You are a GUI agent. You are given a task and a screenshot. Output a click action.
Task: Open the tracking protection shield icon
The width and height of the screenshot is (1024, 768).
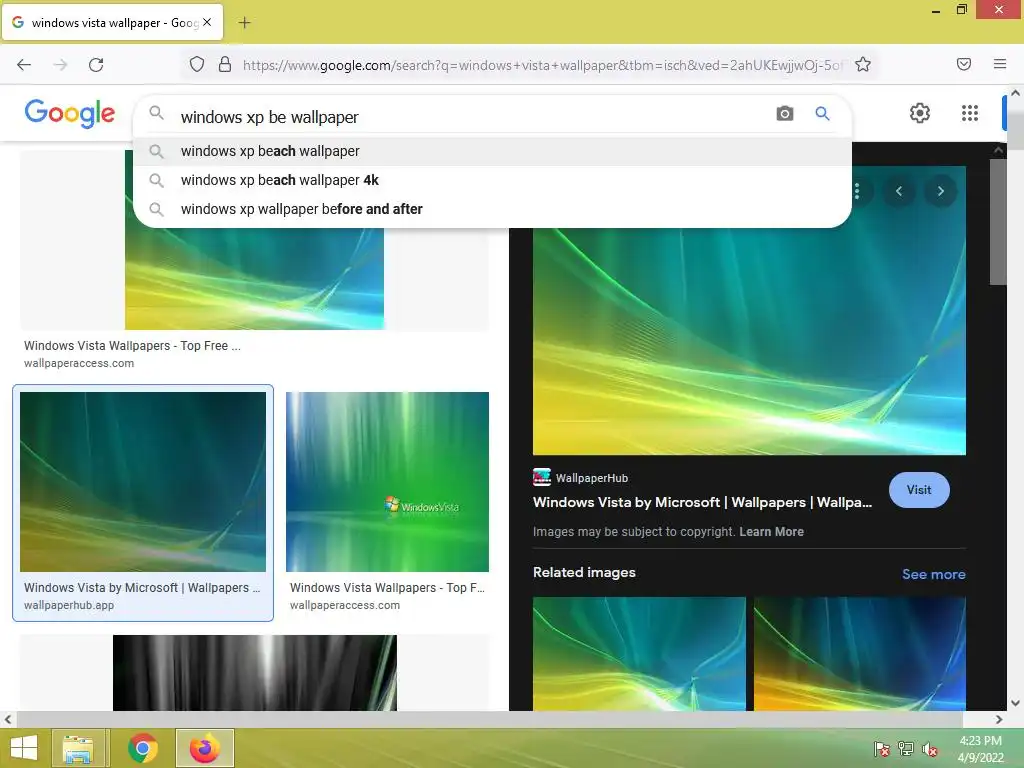click(197, 64)
